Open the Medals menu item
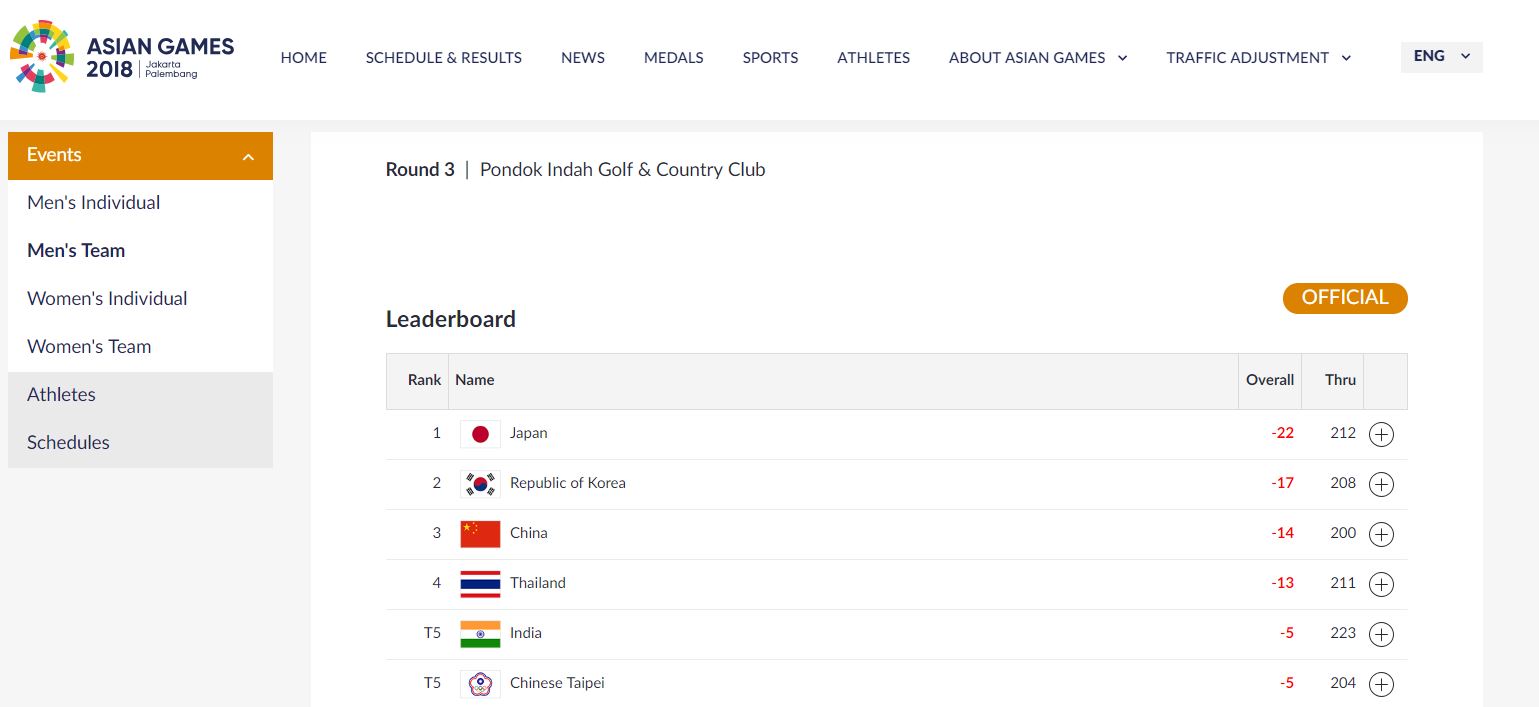Screen dimensions: 1539x707 (673, 58)
